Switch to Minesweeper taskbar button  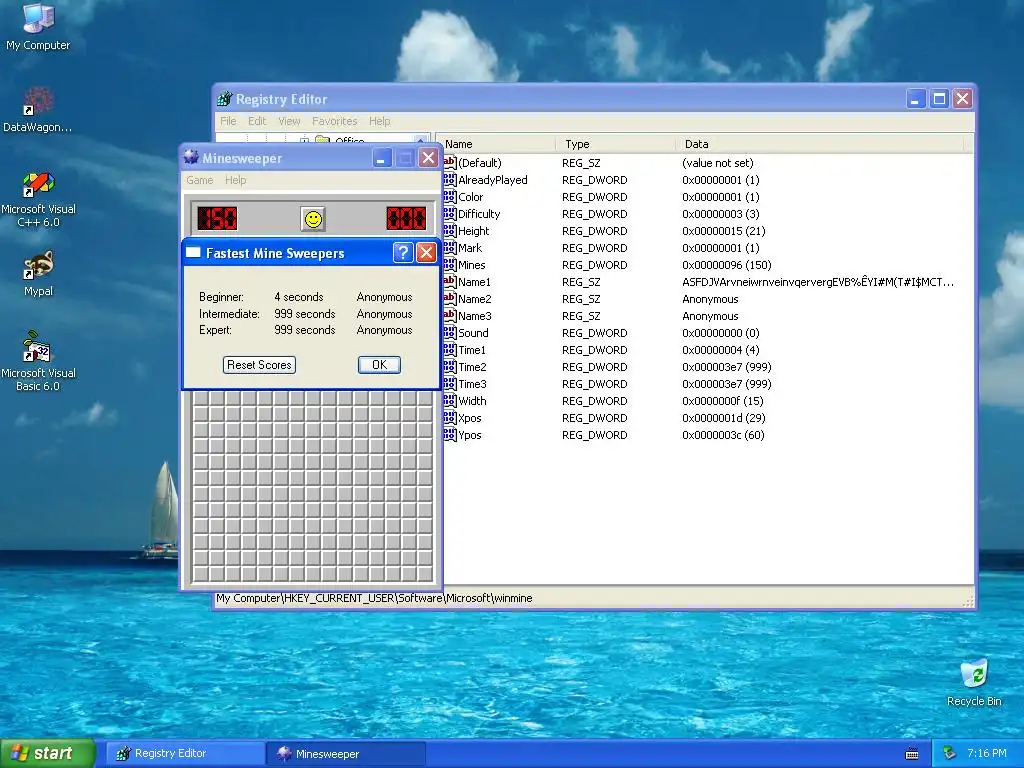click(346, 754)
